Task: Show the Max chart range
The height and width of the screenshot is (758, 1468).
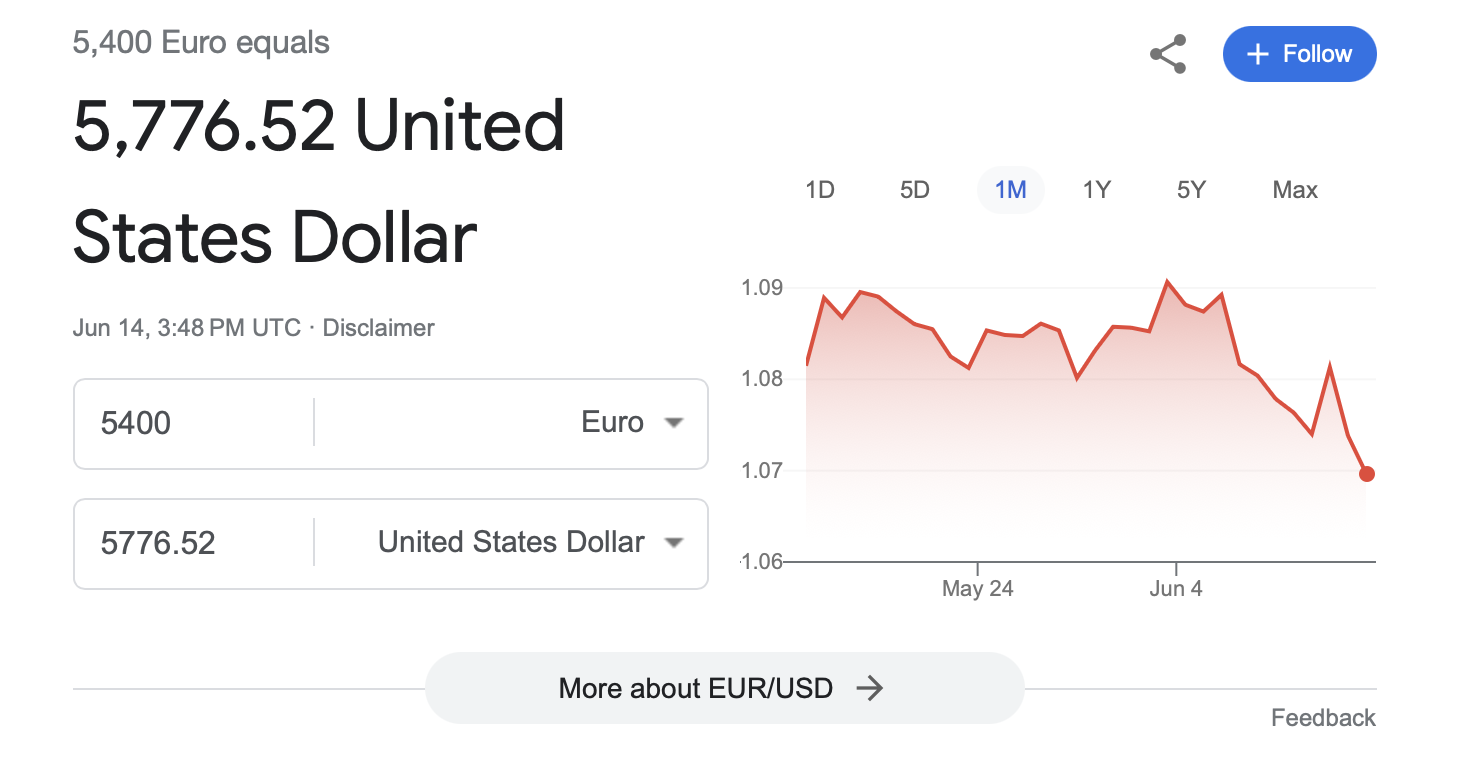Action: tap(1295, 190)
